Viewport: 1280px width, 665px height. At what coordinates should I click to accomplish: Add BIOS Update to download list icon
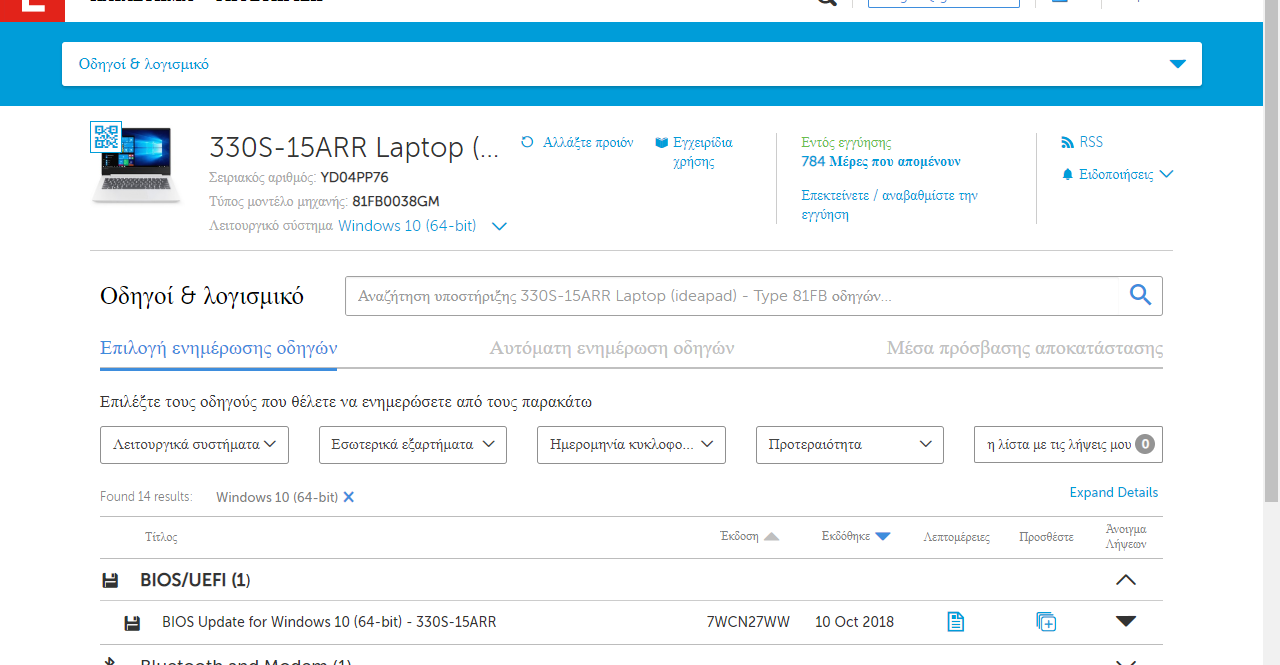coord(1046,622)
